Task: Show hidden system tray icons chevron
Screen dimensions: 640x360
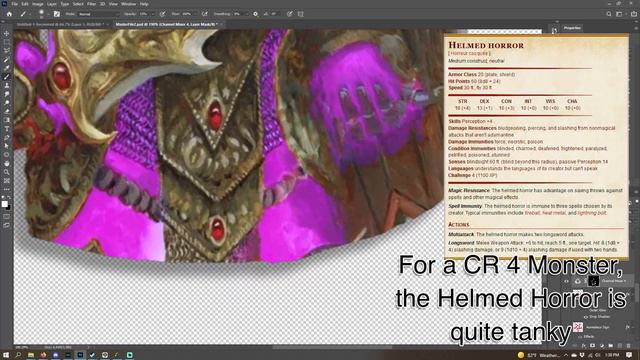Action: click(566, 355)
